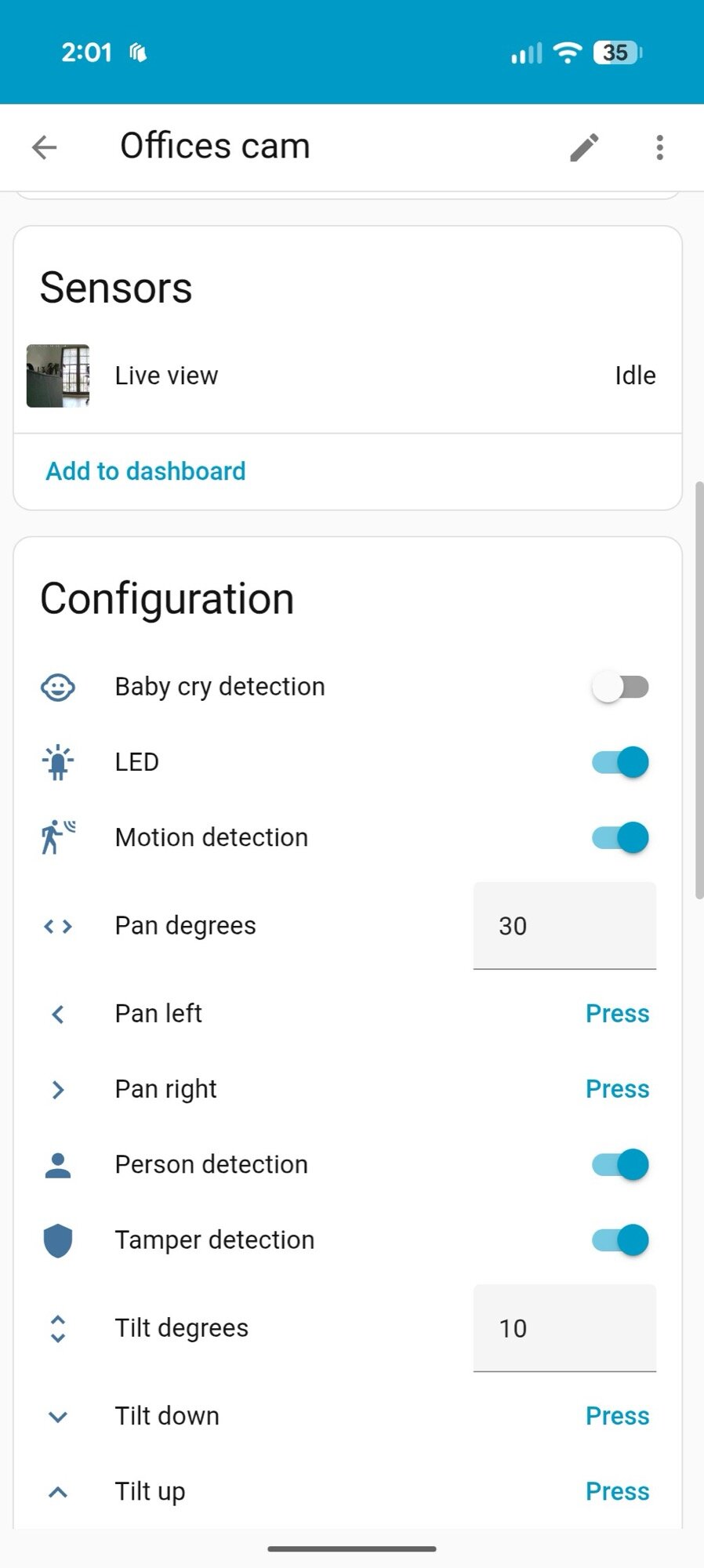Open the Live view camera thumbnail

coord(57,376)
